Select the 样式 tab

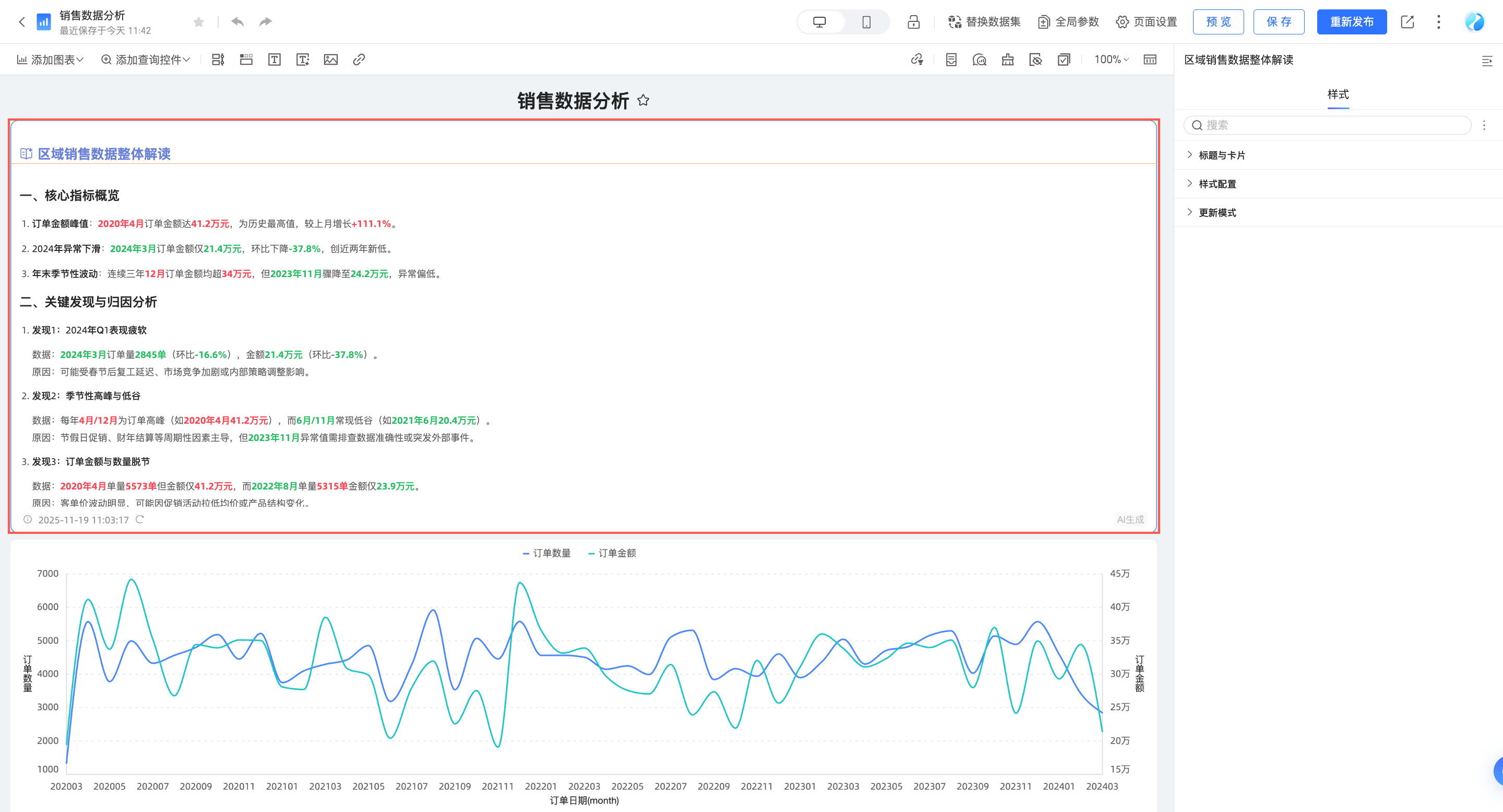point(1338,94)
